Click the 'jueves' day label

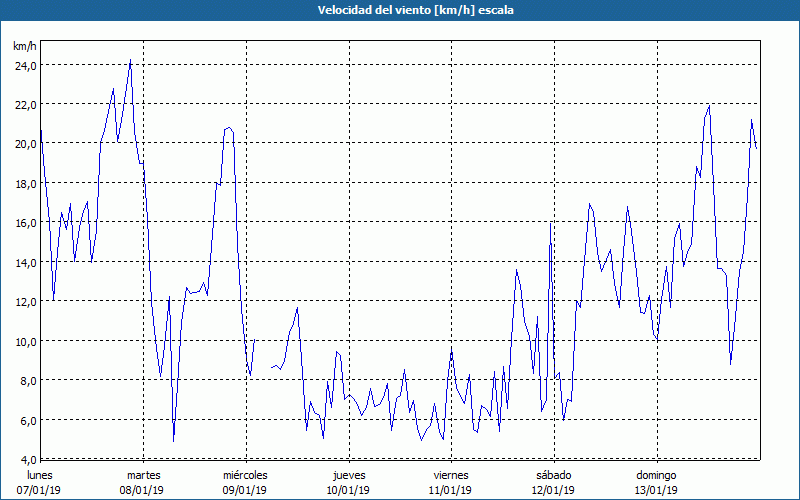(x=349, y=475)
